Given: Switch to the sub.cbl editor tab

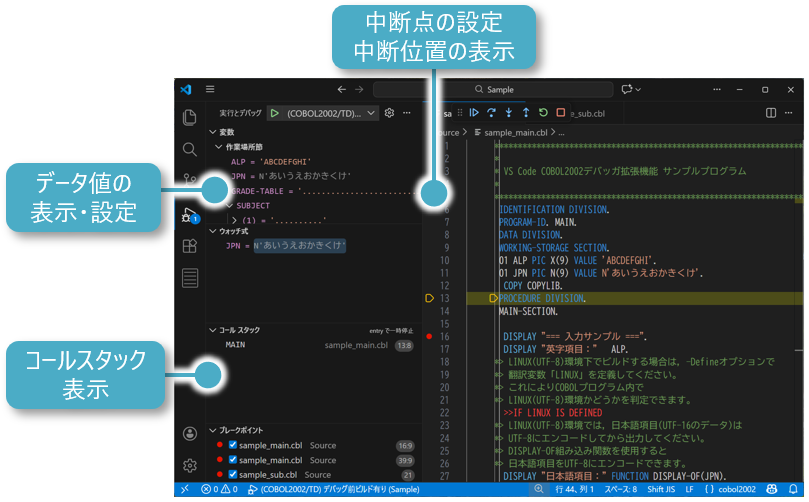Looking at the screenshot, I should coord(588,114).
